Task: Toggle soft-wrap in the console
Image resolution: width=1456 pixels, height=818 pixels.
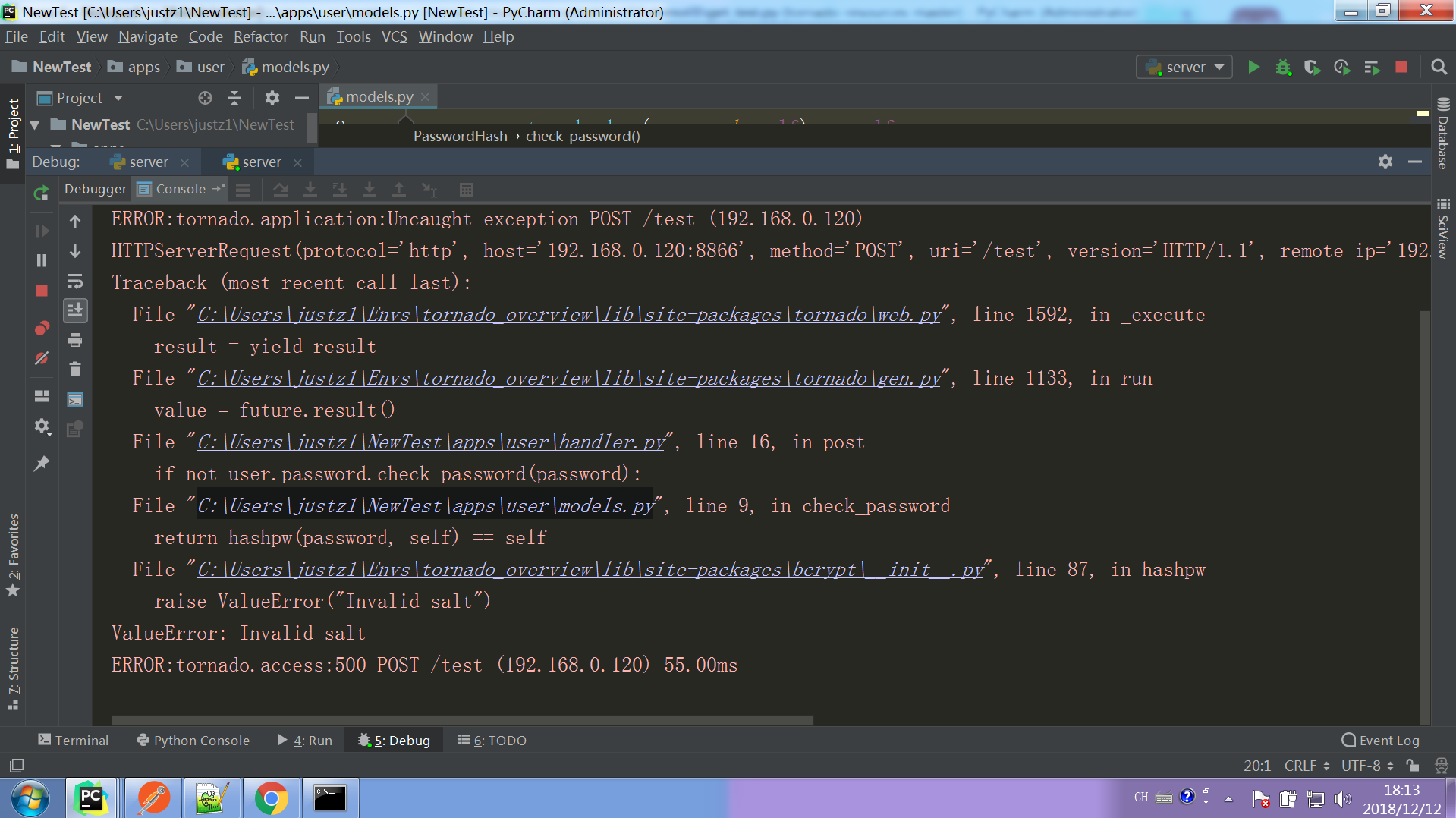Action: pyautogui.click(x=75, y=282)
